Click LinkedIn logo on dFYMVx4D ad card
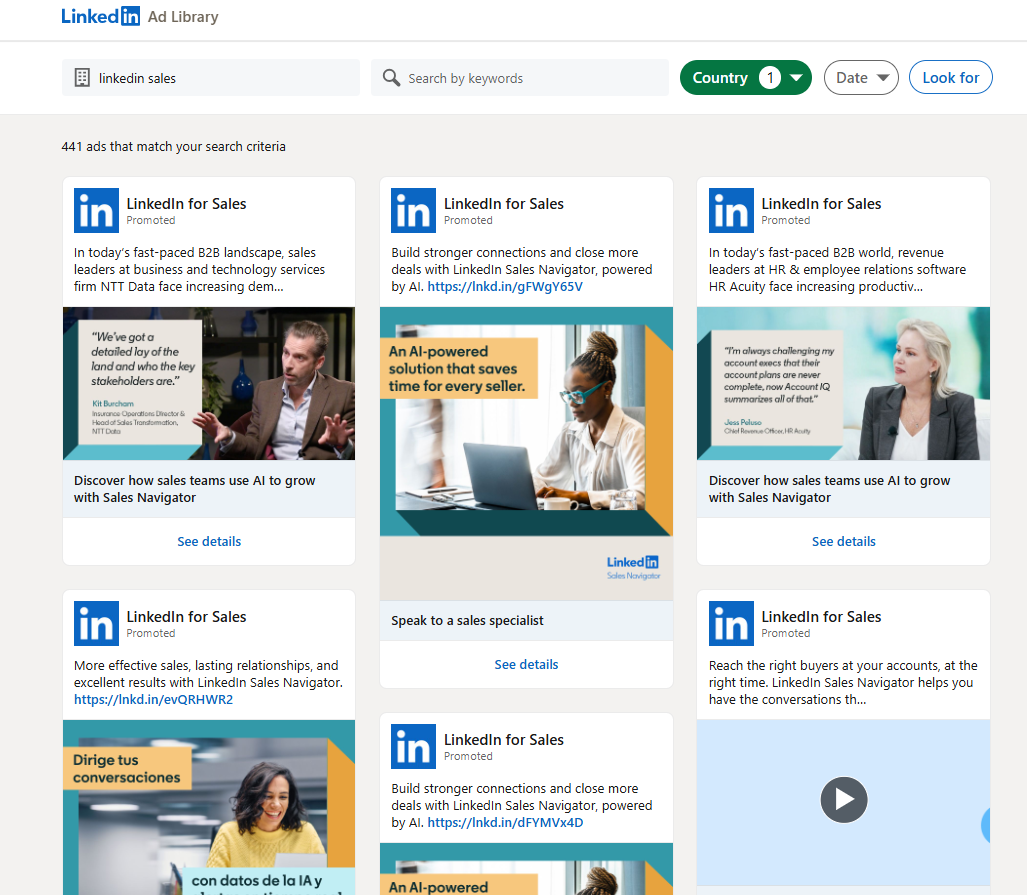 click(413, 746)
